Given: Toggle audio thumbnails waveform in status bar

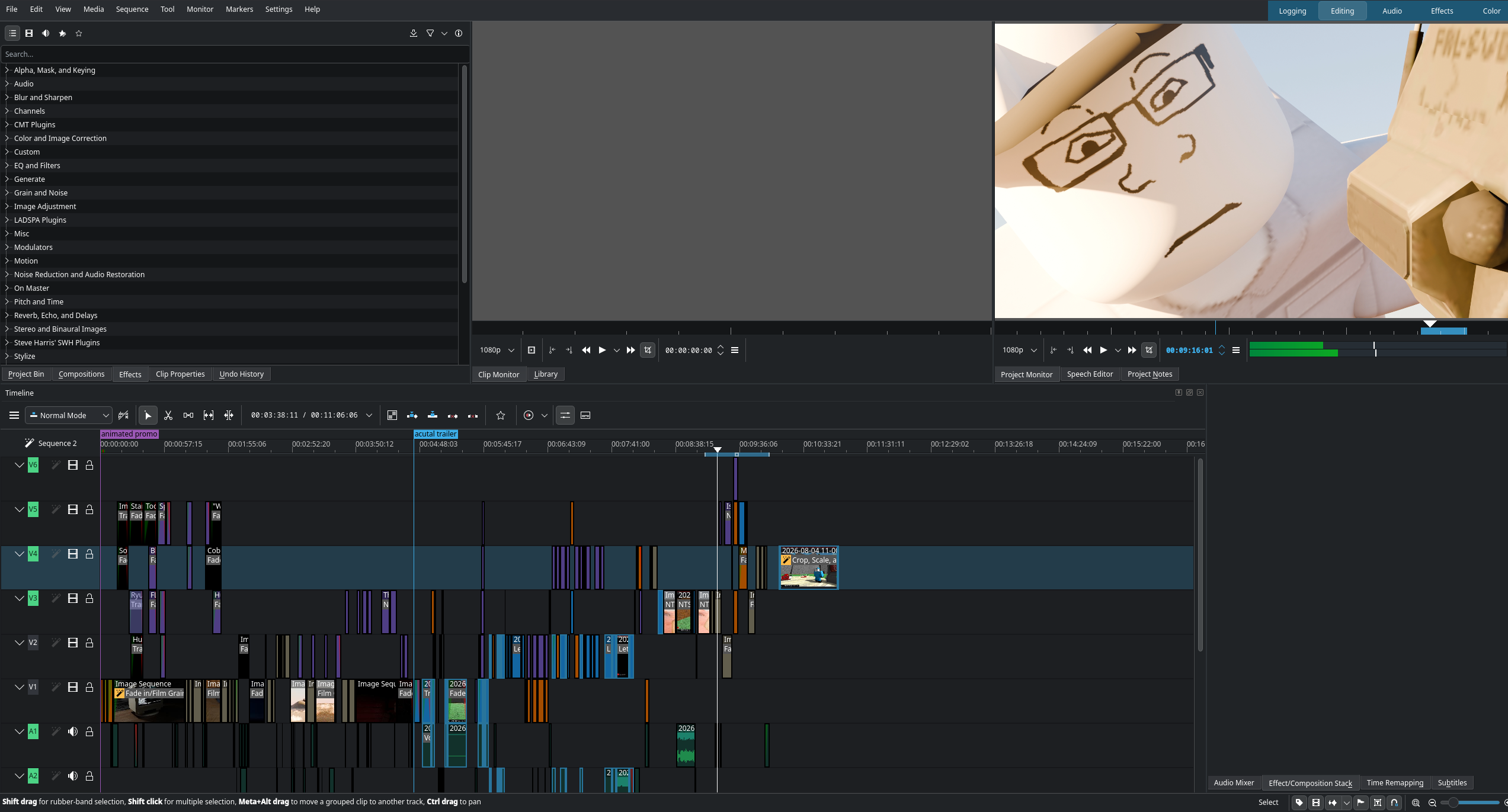Looking at the screenshot, I should (1333, 803).
